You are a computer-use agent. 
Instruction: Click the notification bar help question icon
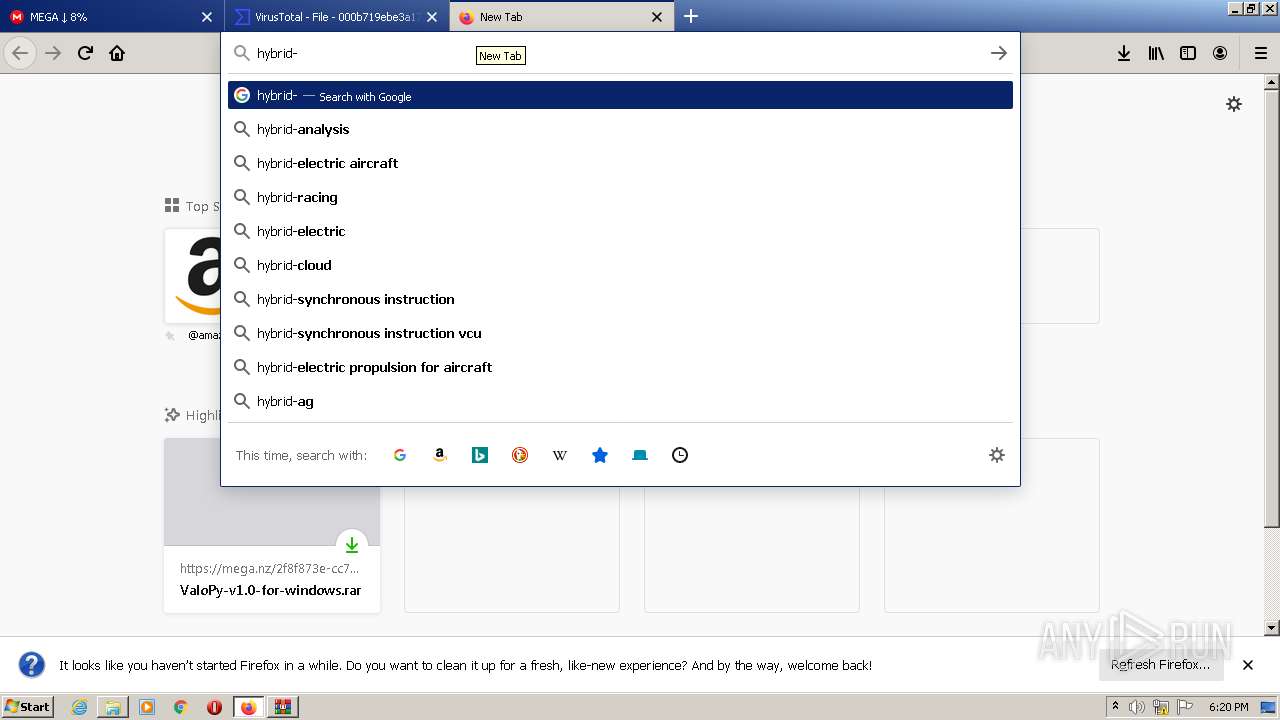point(32,665)
